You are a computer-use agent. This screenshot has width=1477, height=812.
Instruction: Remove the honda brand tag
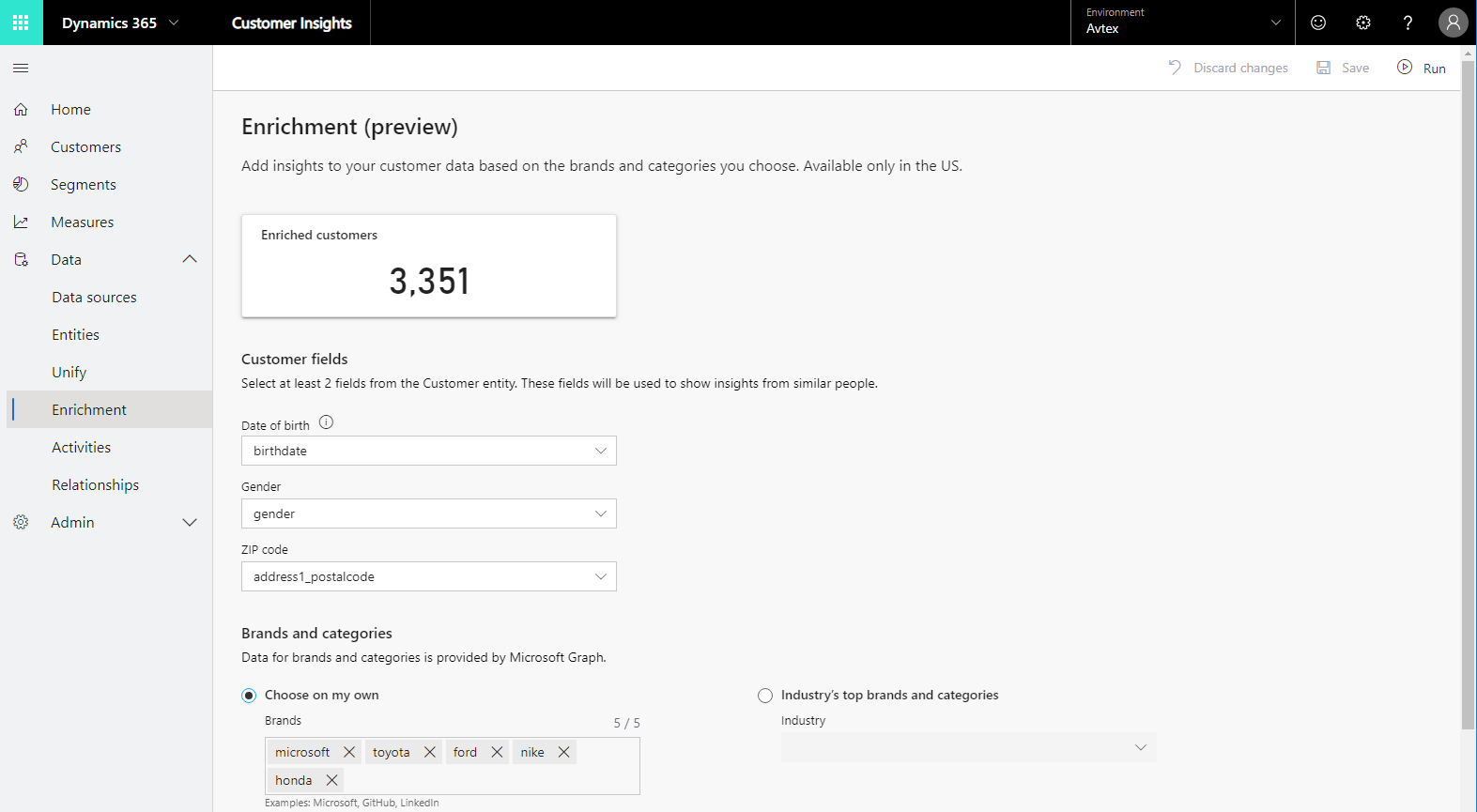tap(331, 780)
